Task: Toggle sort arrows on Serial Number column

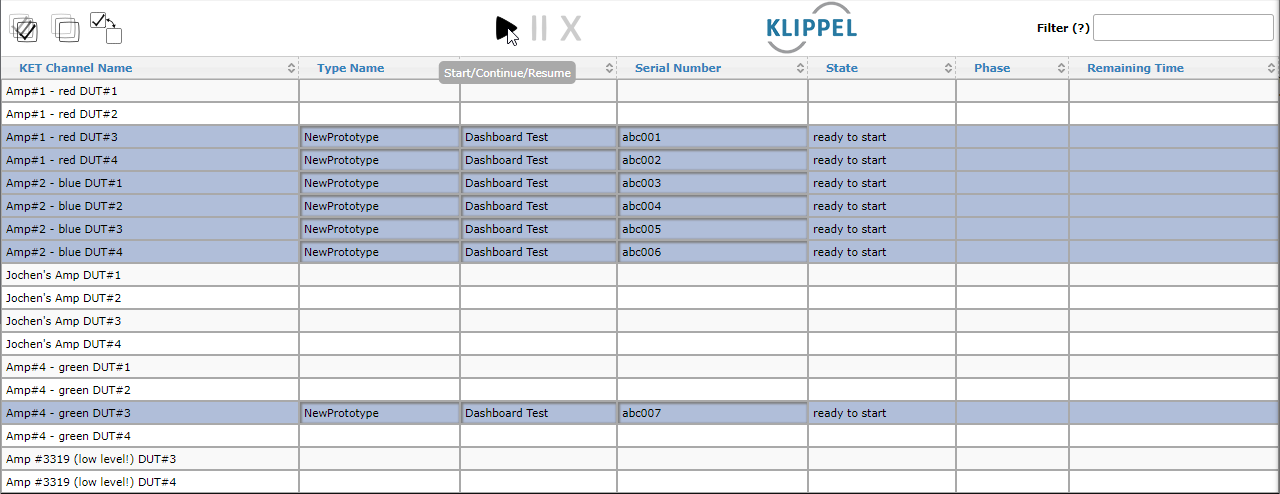Action: [801, 68]
